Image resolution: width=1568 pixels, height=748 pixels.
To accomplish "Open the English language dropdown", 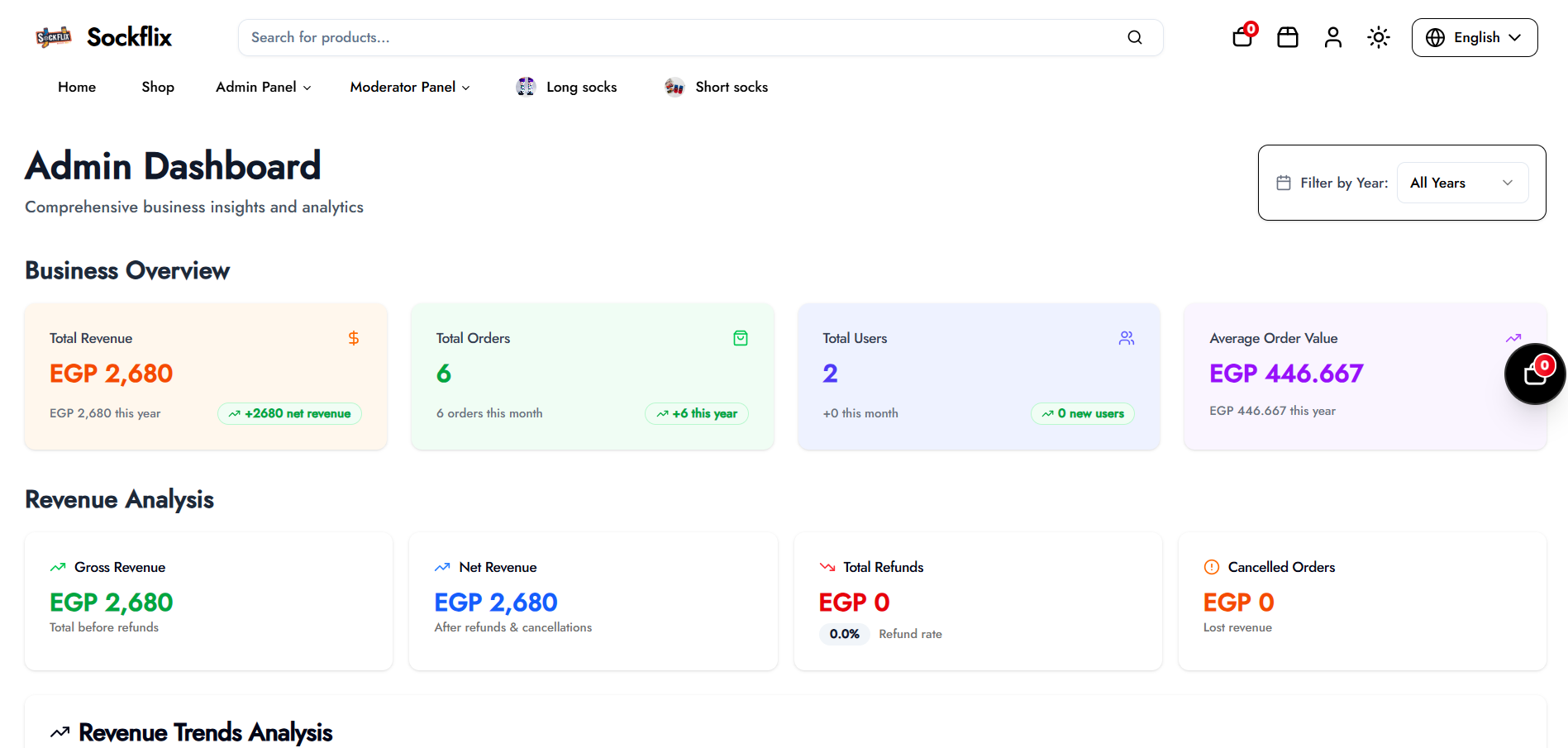I will click(x=1475, y=37).
